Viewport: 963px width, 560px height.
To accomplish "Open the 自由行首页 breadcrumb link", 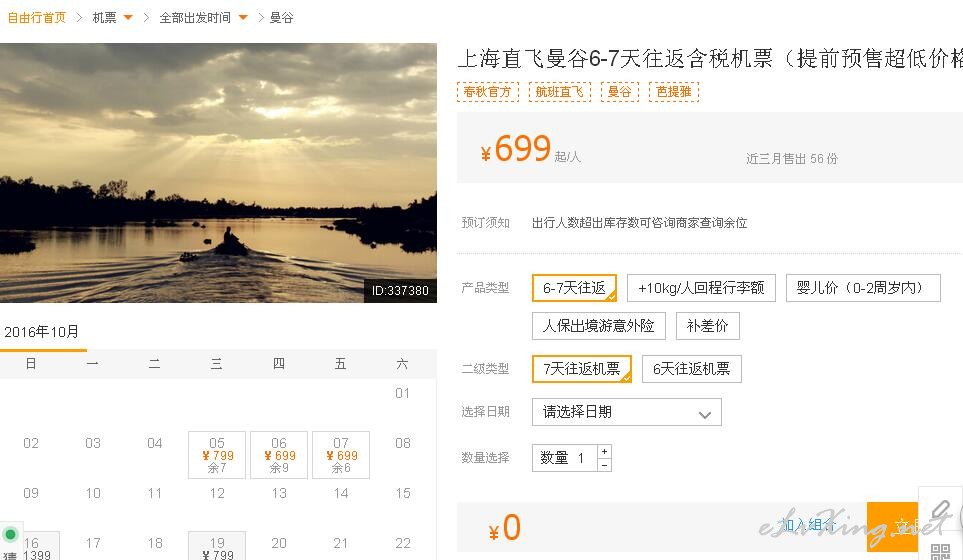I will tap(36, 18).
